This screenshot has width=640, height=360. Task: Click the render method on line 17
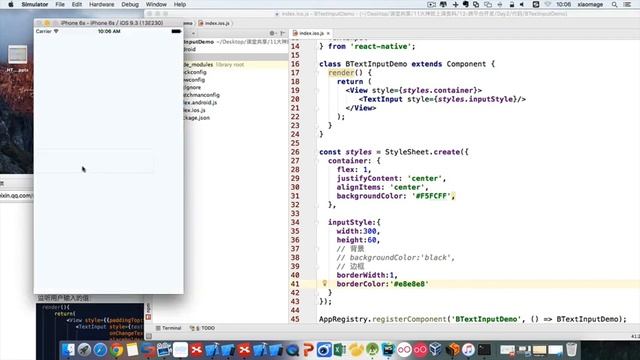341,73
